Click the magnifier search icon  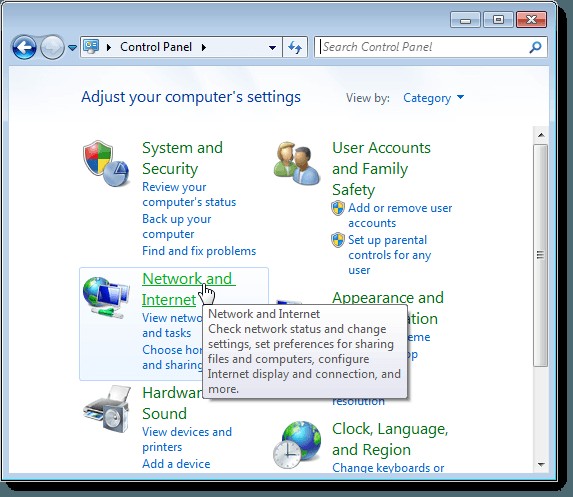[x=535, y=47]
